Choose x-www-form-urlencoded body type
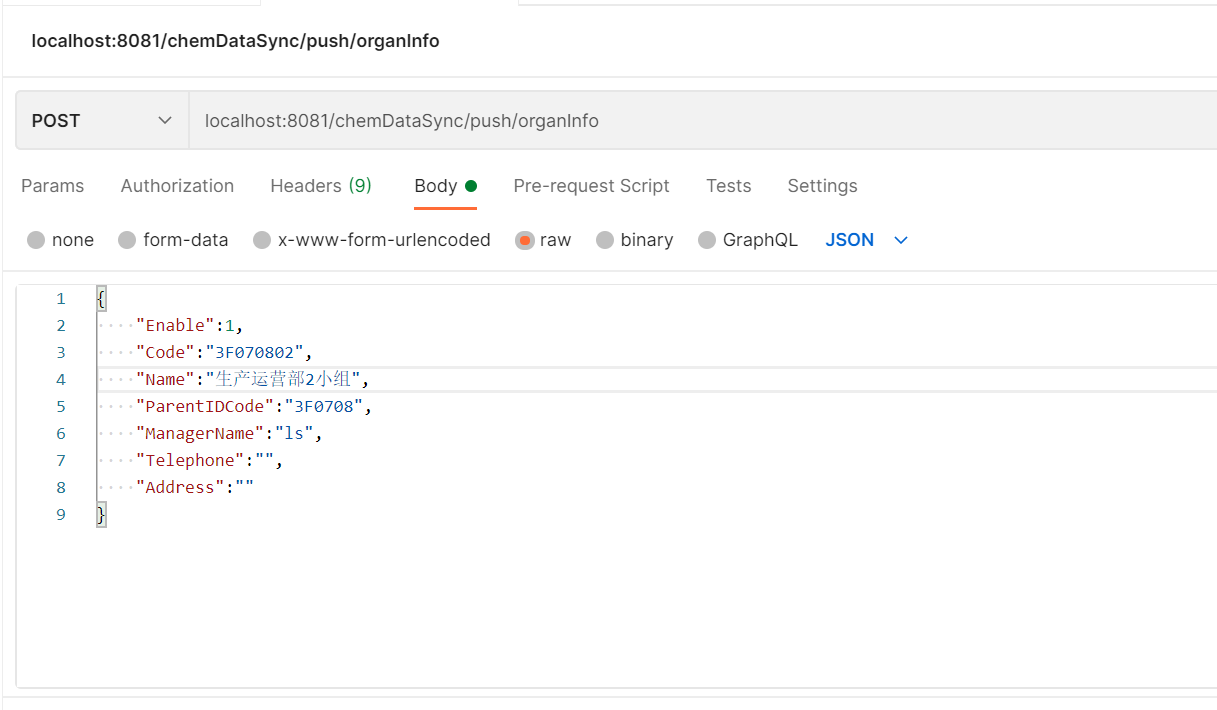Screen dimensions: 1217x710 [371, 239]
